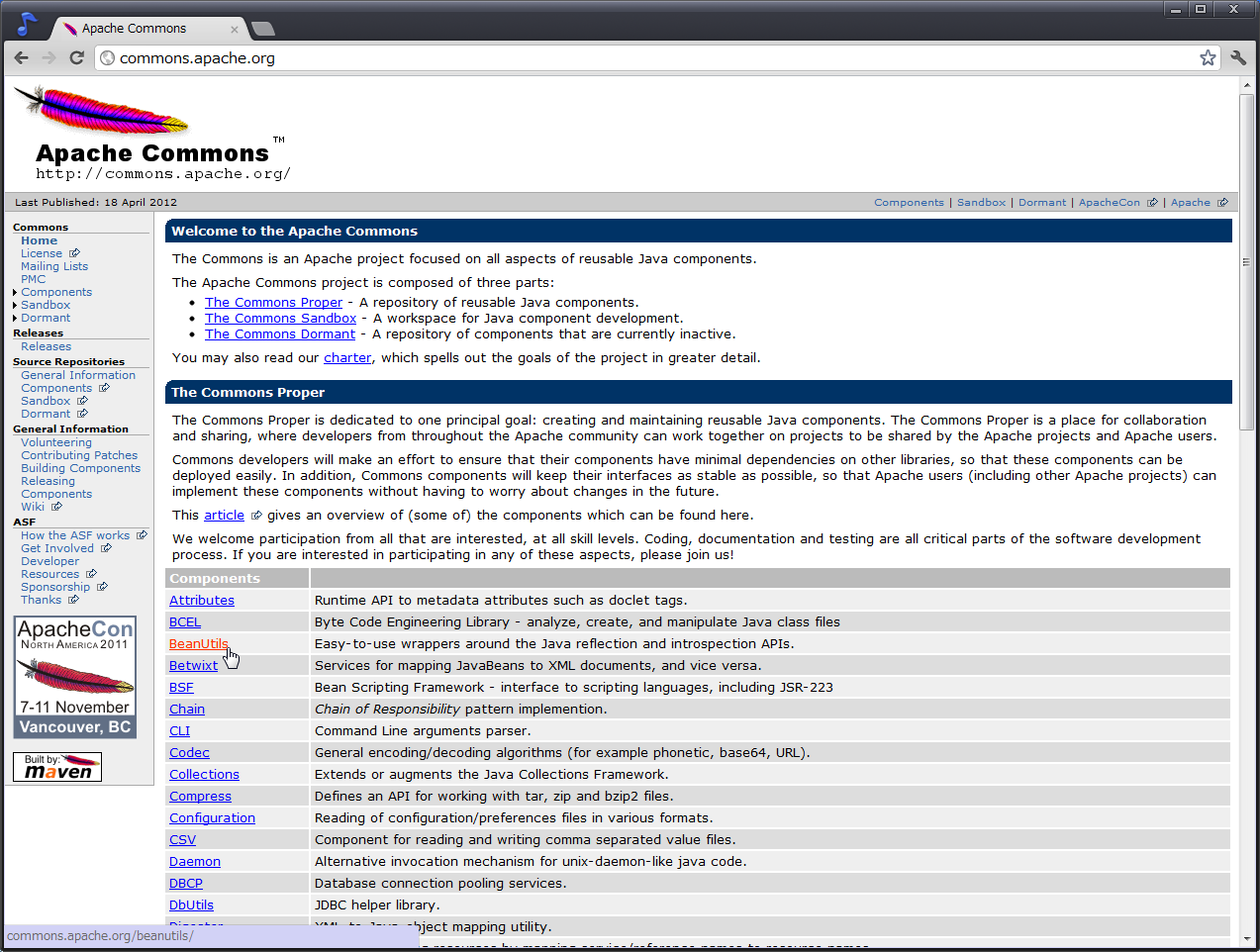Open The Commons Sandbox link
This screenshot has width=1260, height=952.
(x=280, y=319)
